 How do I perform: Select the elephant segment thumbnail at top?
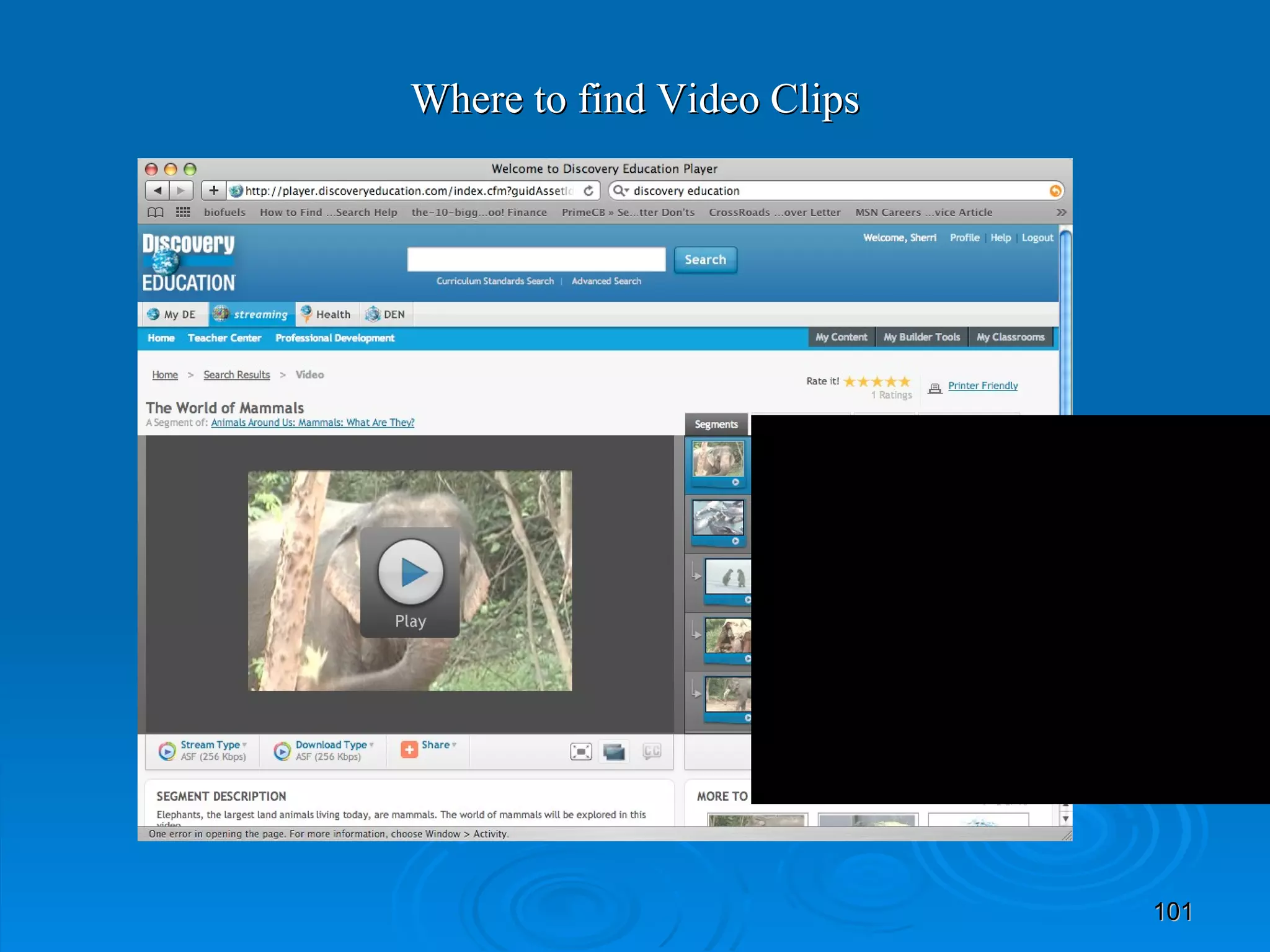pos(718,459)
